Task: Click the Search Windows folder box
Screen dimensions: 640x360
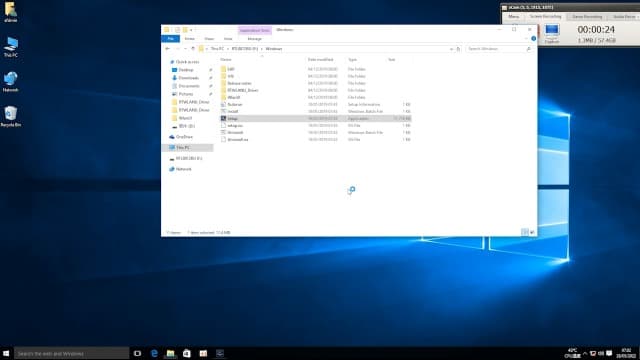Action: 496,49
